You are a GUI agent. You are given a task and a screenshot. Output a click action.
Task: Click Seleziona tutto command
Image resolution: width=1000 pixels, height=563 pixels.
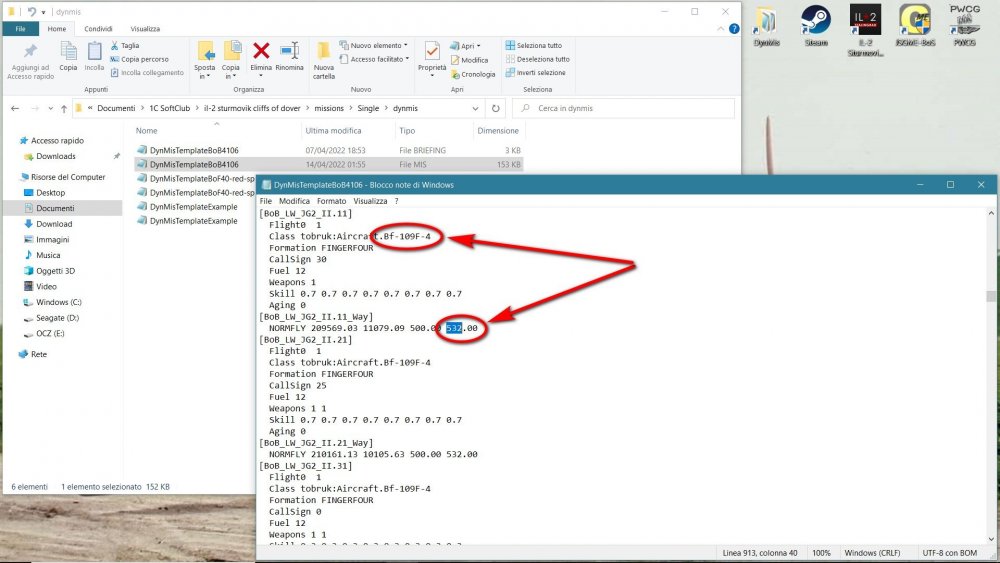tap(534, 45)
